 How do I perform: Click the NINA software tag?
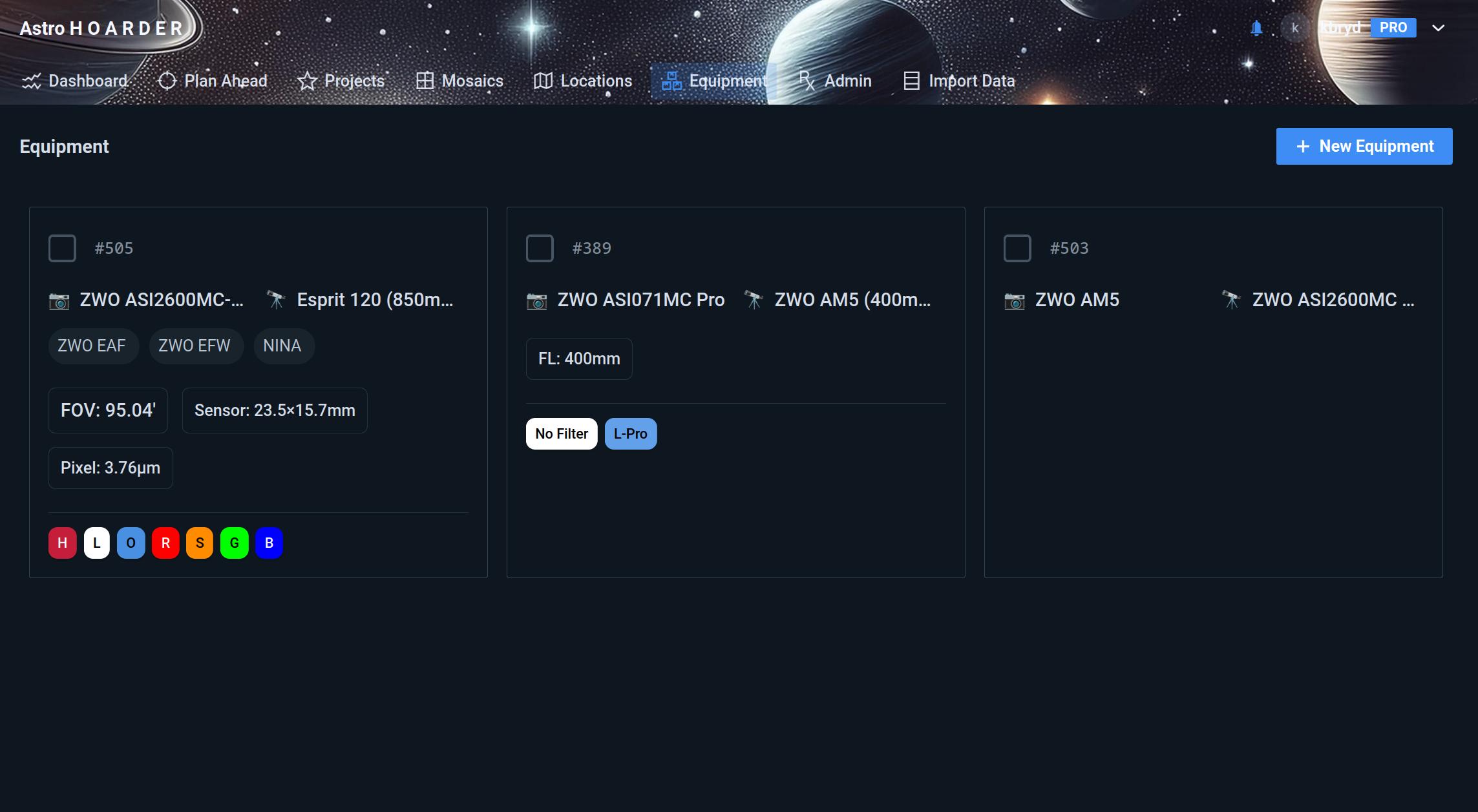point(282,346)
